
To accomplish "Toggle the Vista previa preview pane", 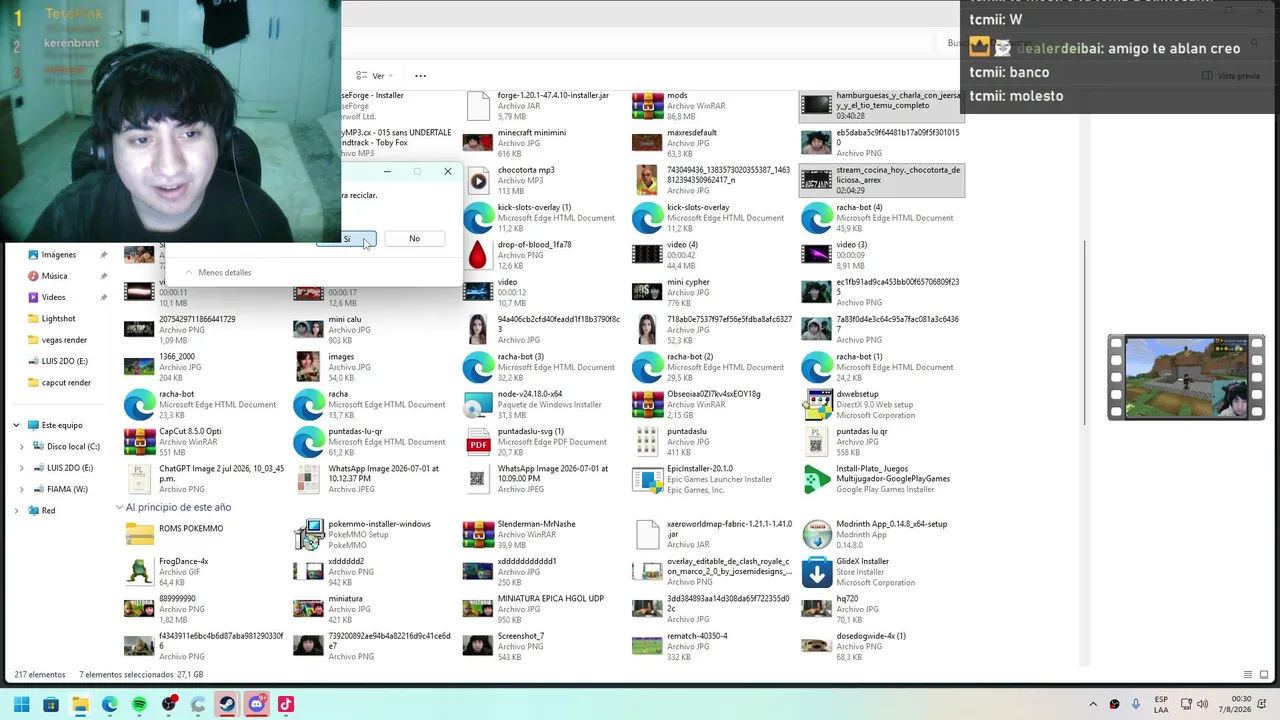I will click(x=1232, y=76).
